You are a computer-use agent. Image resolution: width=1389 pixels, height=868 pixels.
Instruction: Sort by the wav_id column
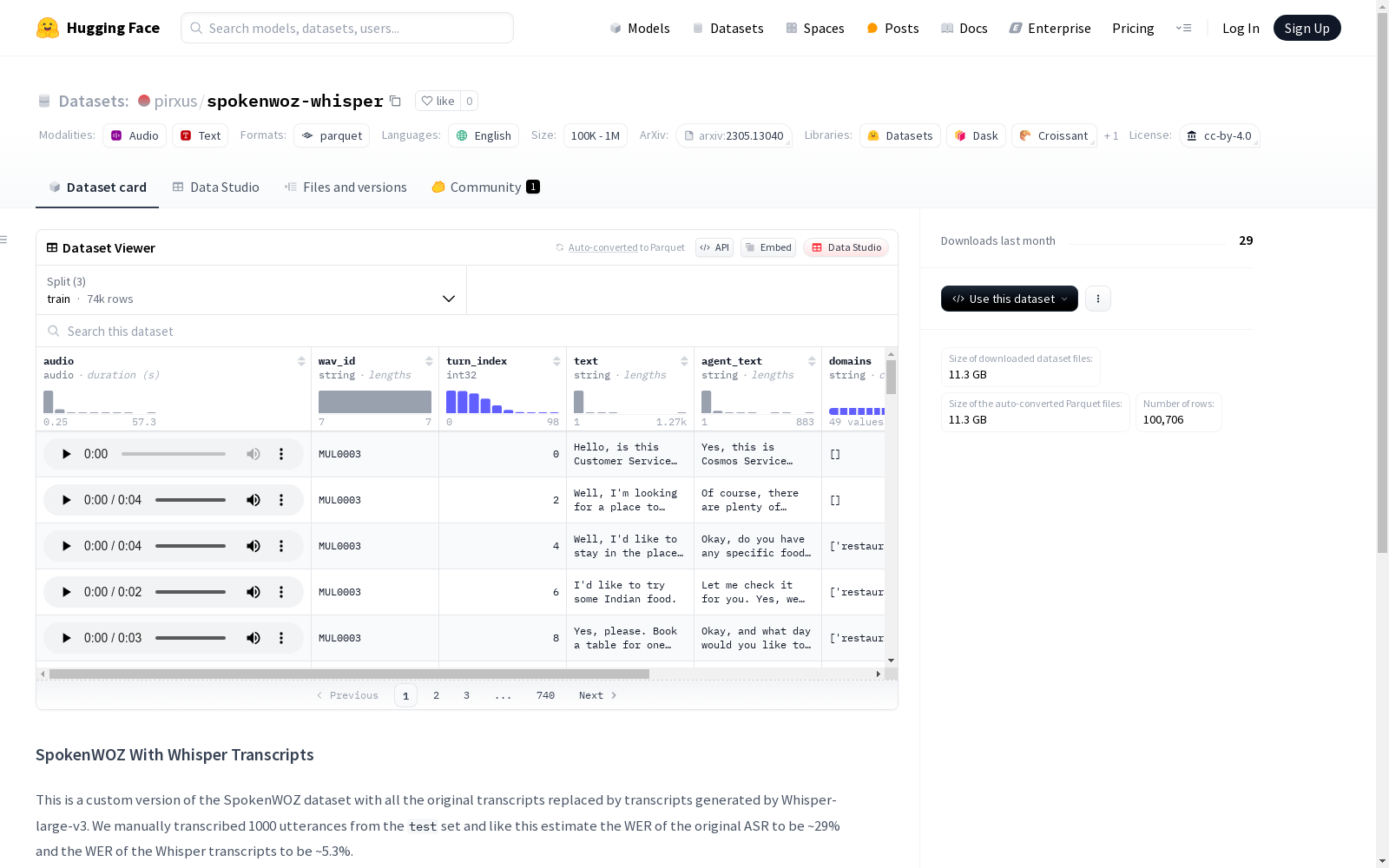tap(429, 361)
